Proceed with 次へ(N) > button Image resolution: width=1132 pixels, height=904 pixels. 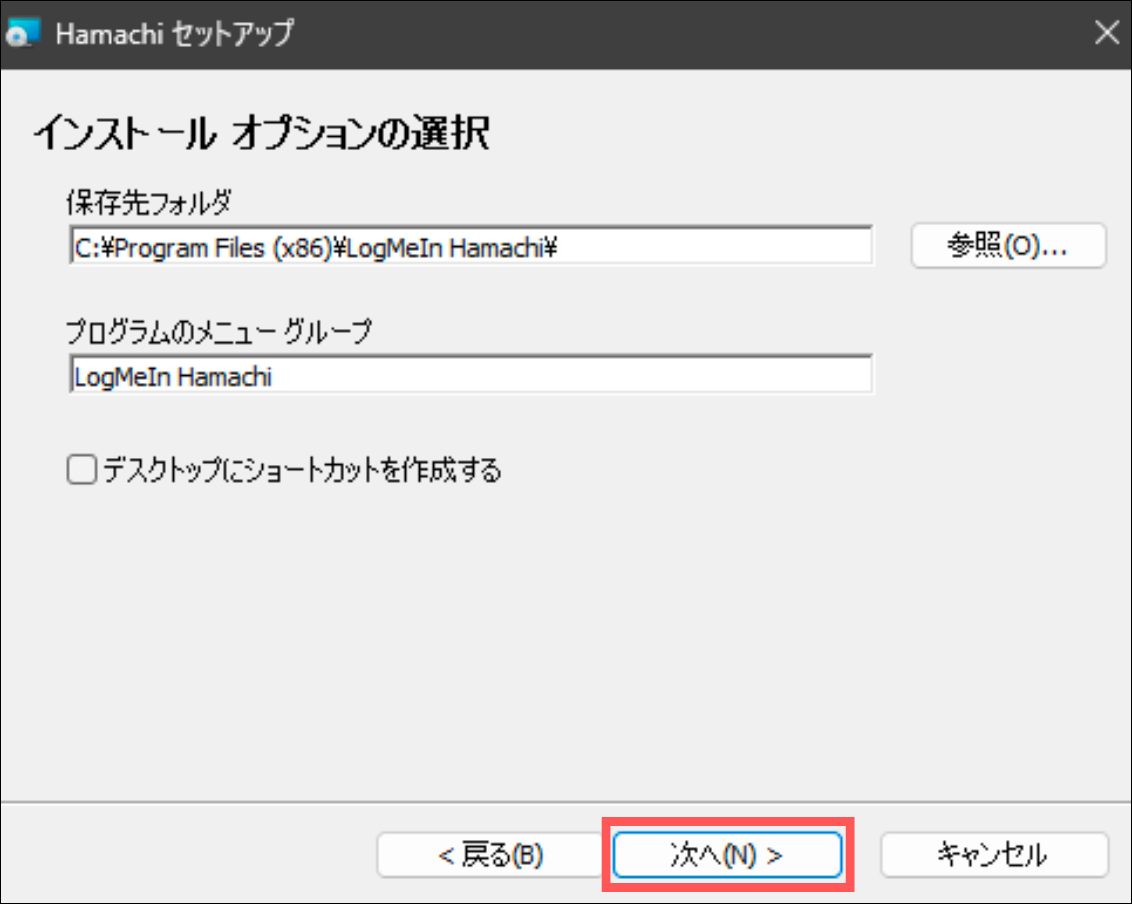[x=728, y=855]
